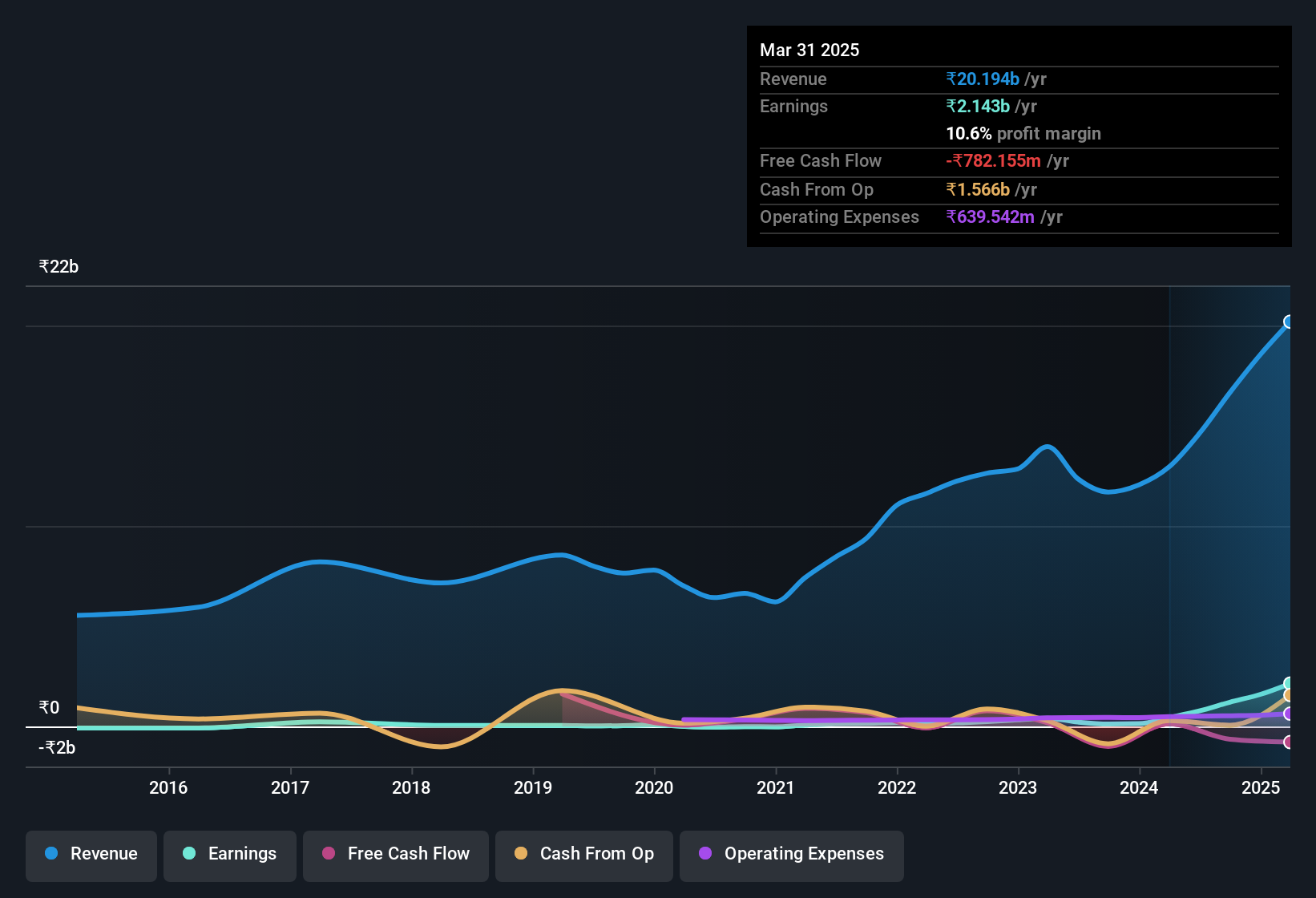
Task: Click the Revenue label in tooltip
Action: (793, 79)
